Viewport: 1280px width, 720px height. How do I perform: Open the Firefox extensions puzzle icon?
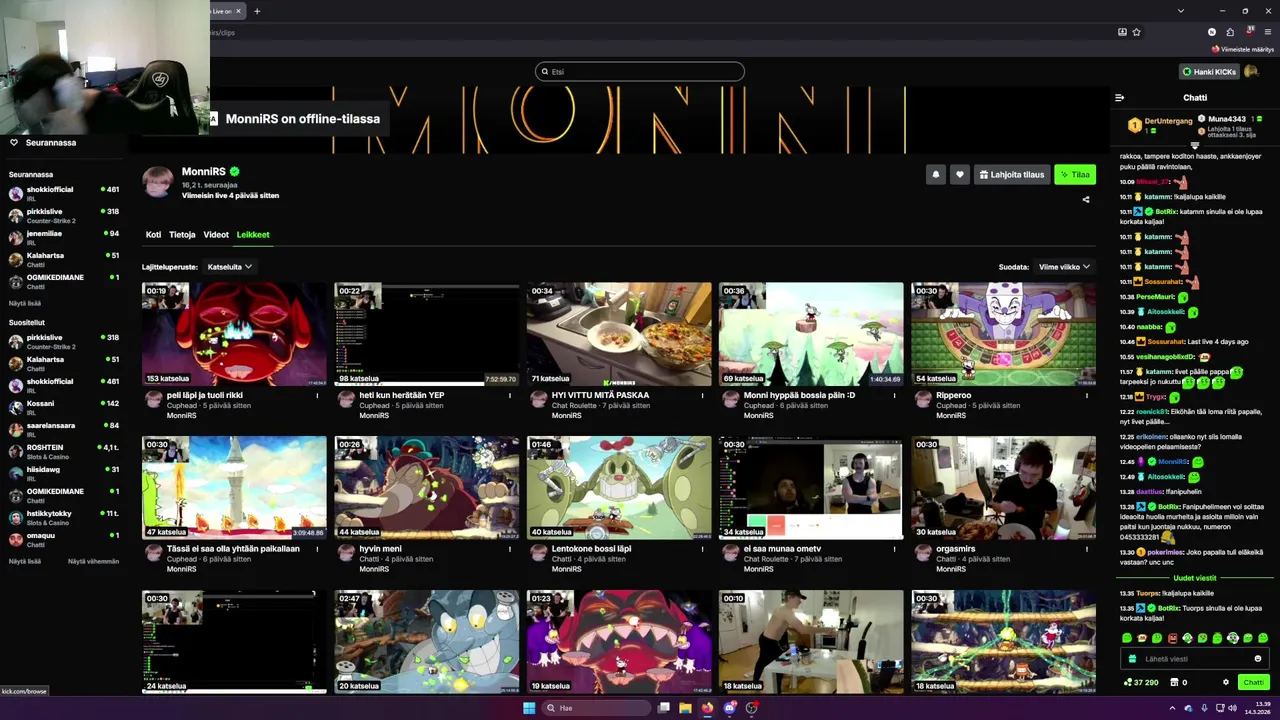click(1230, 32)
